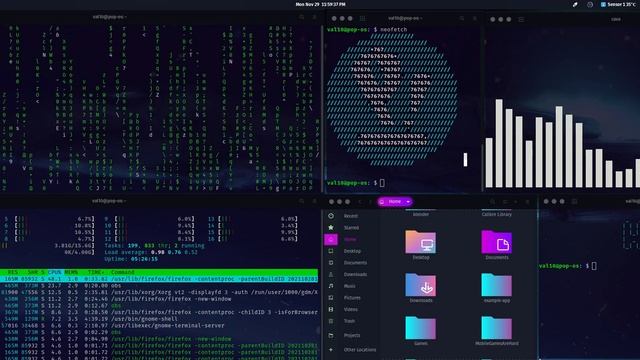This screenshot has height=360, width=640.
Task: Open search in Files header bar
Action: pos(493,202)
